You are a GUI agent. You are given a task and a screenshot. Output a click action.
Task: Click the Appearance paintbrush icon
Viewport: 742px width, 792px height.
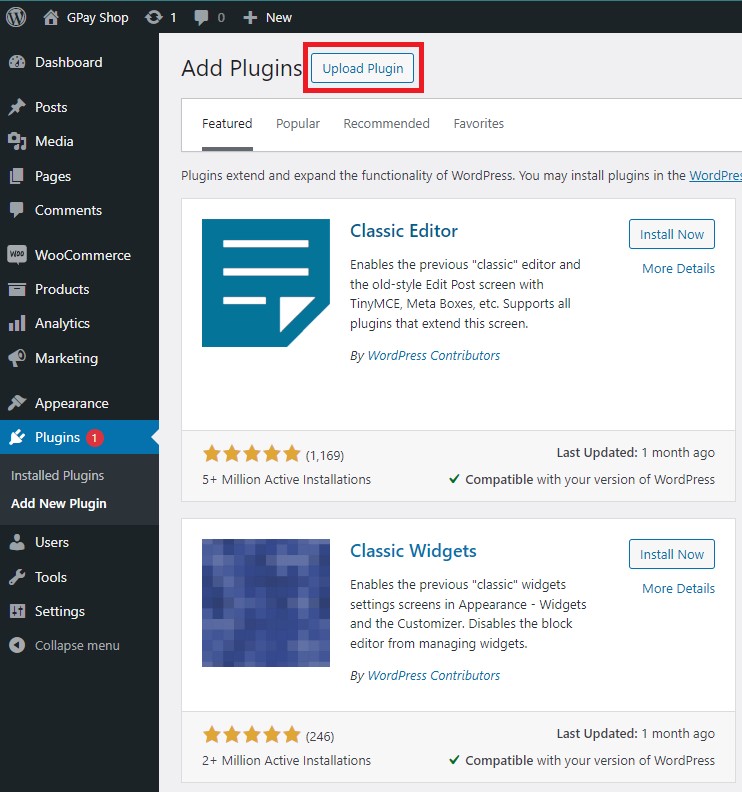click(17, 403)
